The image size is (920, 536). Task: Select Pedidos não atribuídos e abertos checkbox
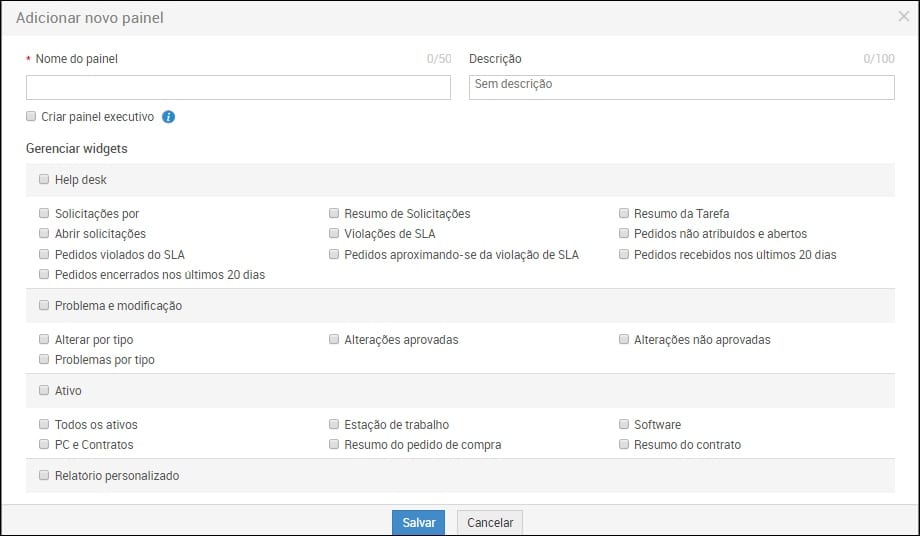(624, 234)
